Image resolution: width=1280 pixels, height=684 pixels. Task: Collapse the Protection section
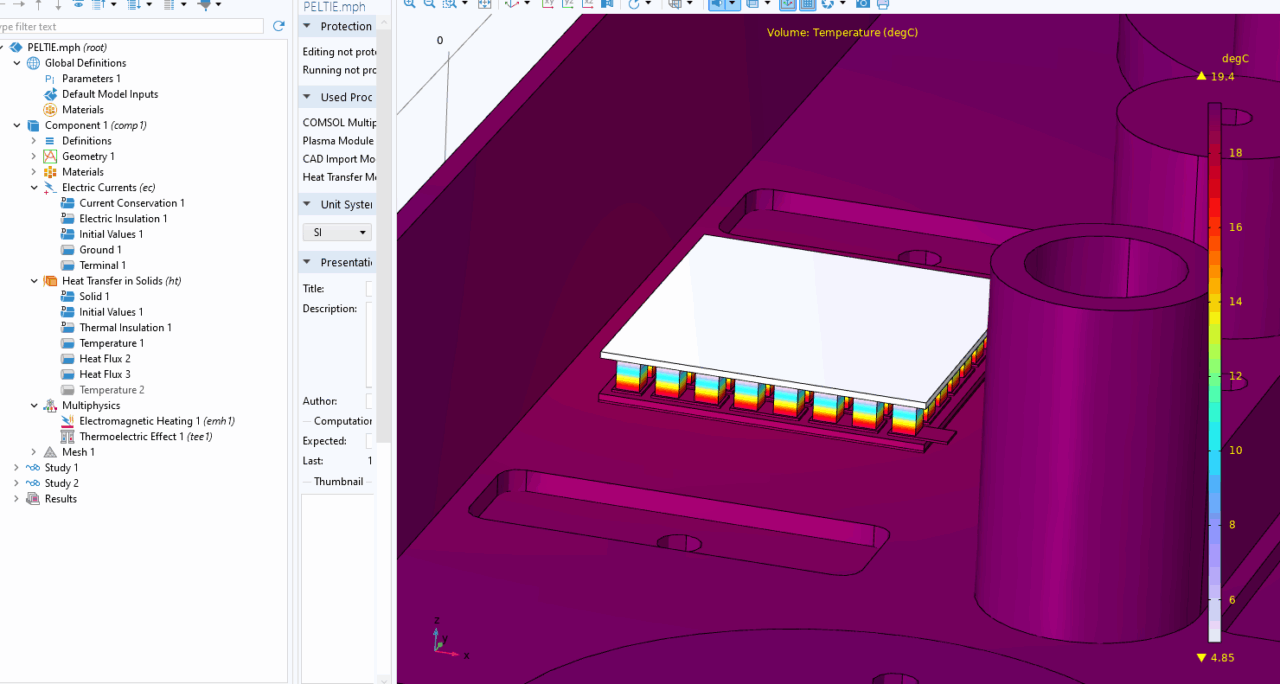pyautogui.click(x=307, y=26)
